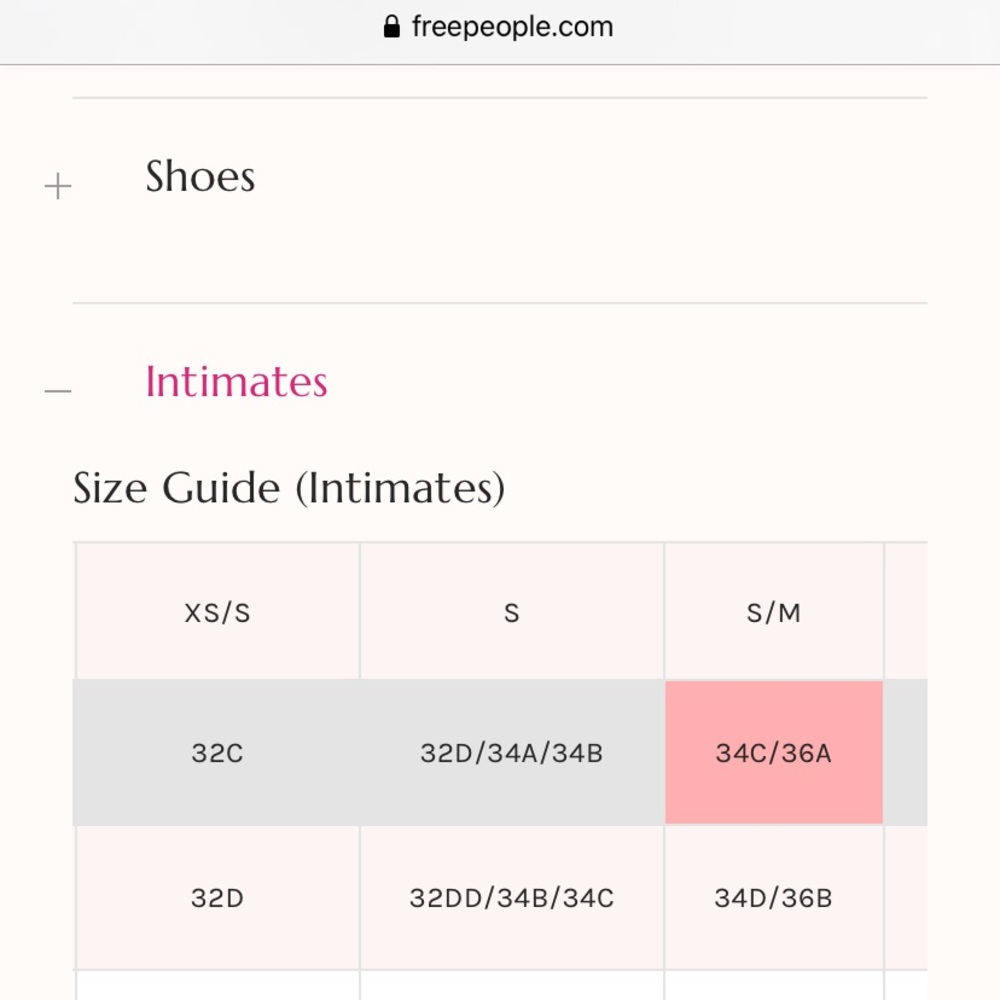Click the cut-off header right of S/M

coord(907,613)
